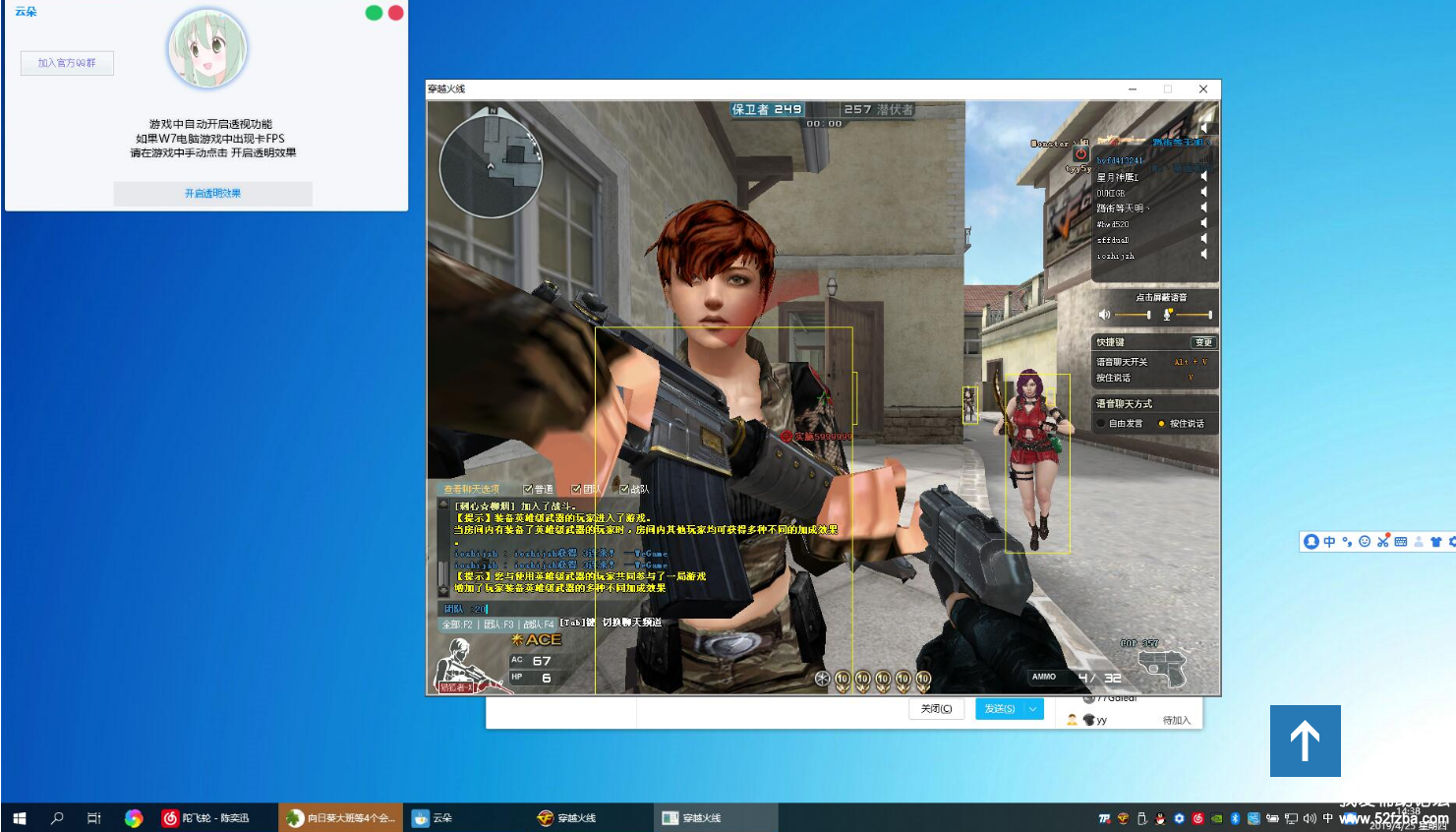The image size is (1456, 832).
Task: Switch to the 团队:F3 chat channel
Action: point(498,624)
